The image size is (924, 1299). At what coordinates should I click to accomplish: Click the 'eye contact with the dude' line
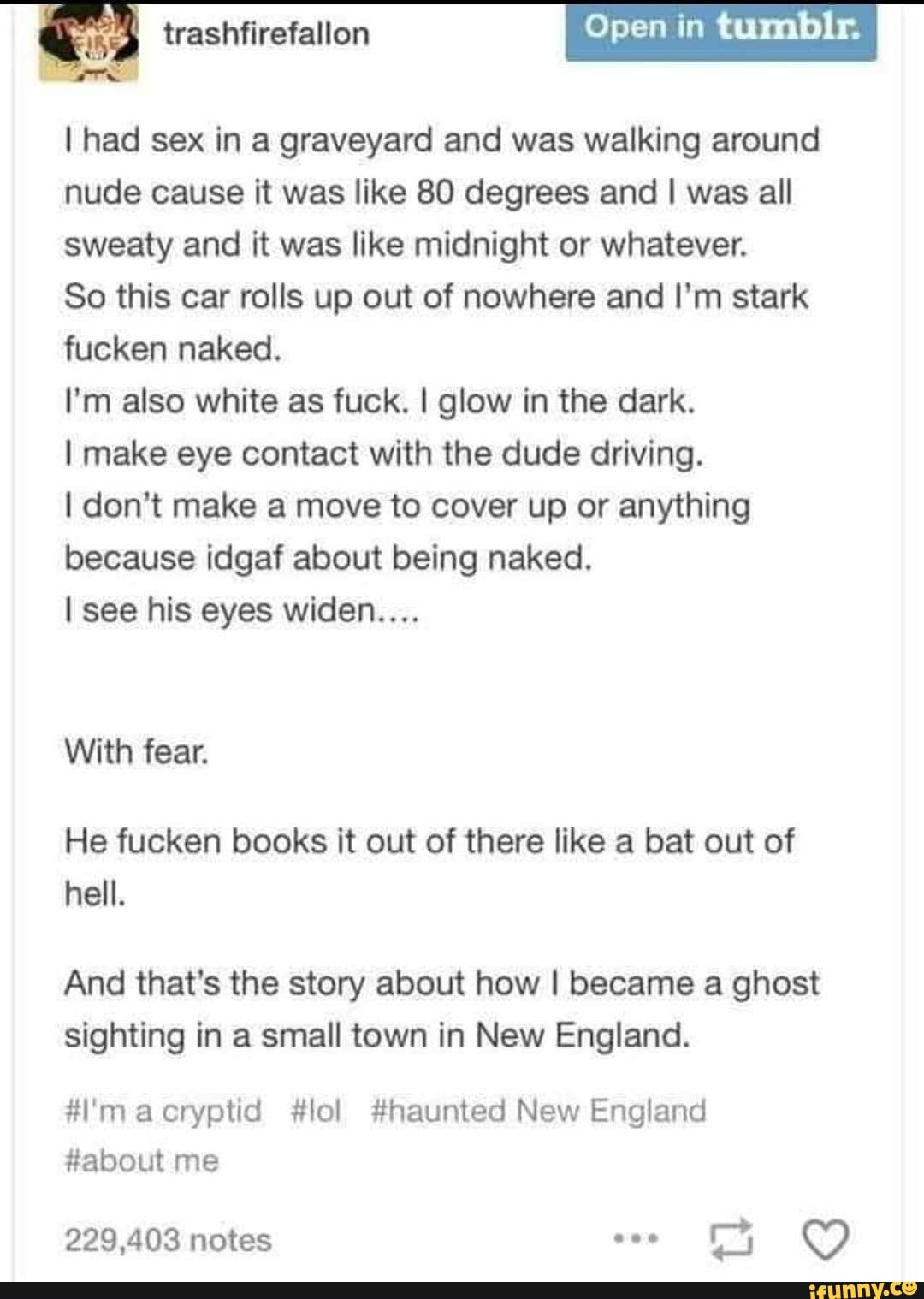384,454
